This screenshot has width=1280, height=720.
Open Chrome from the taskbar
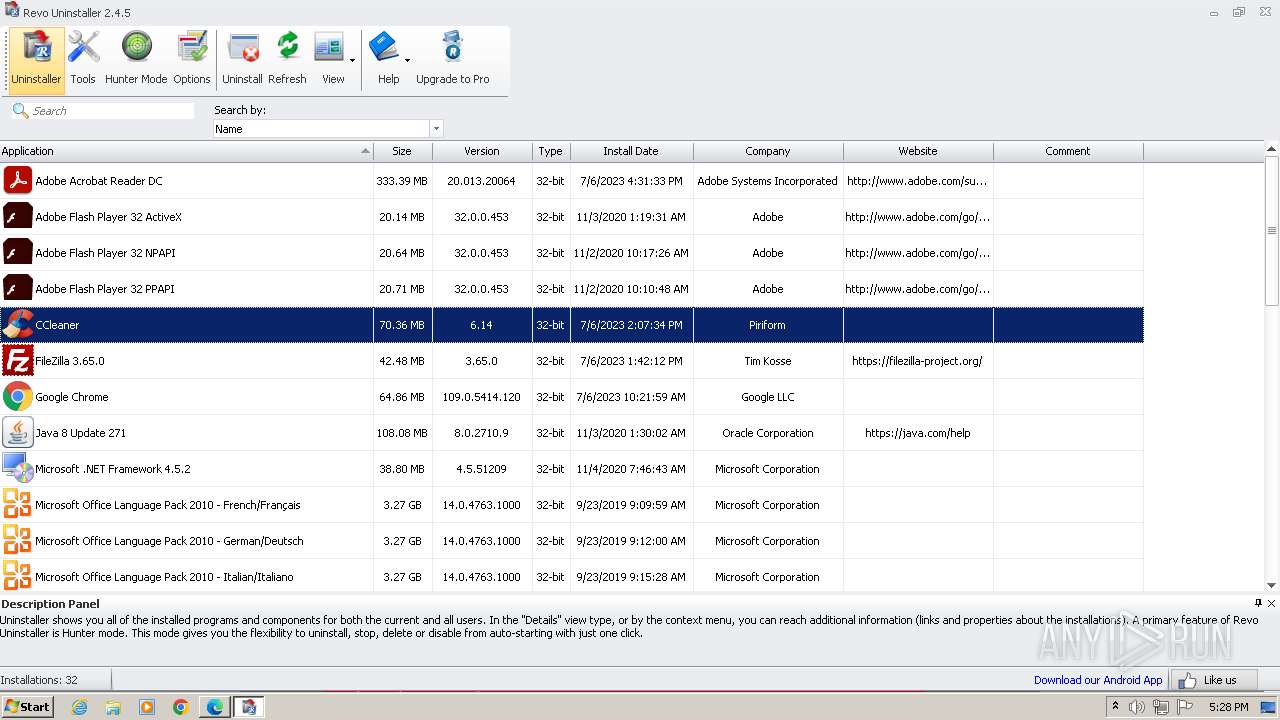click(181, 707)
